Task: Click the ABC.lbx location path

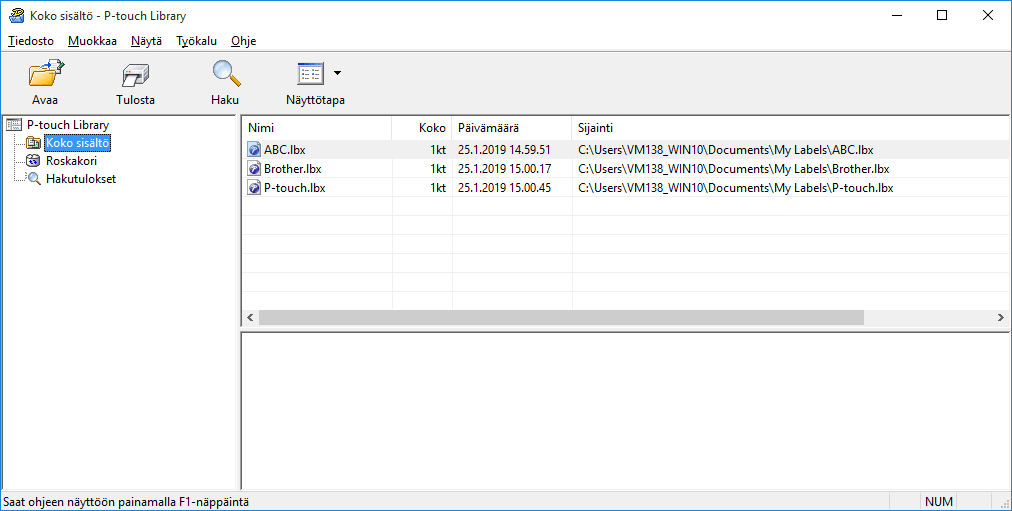Action: (725, 150)
